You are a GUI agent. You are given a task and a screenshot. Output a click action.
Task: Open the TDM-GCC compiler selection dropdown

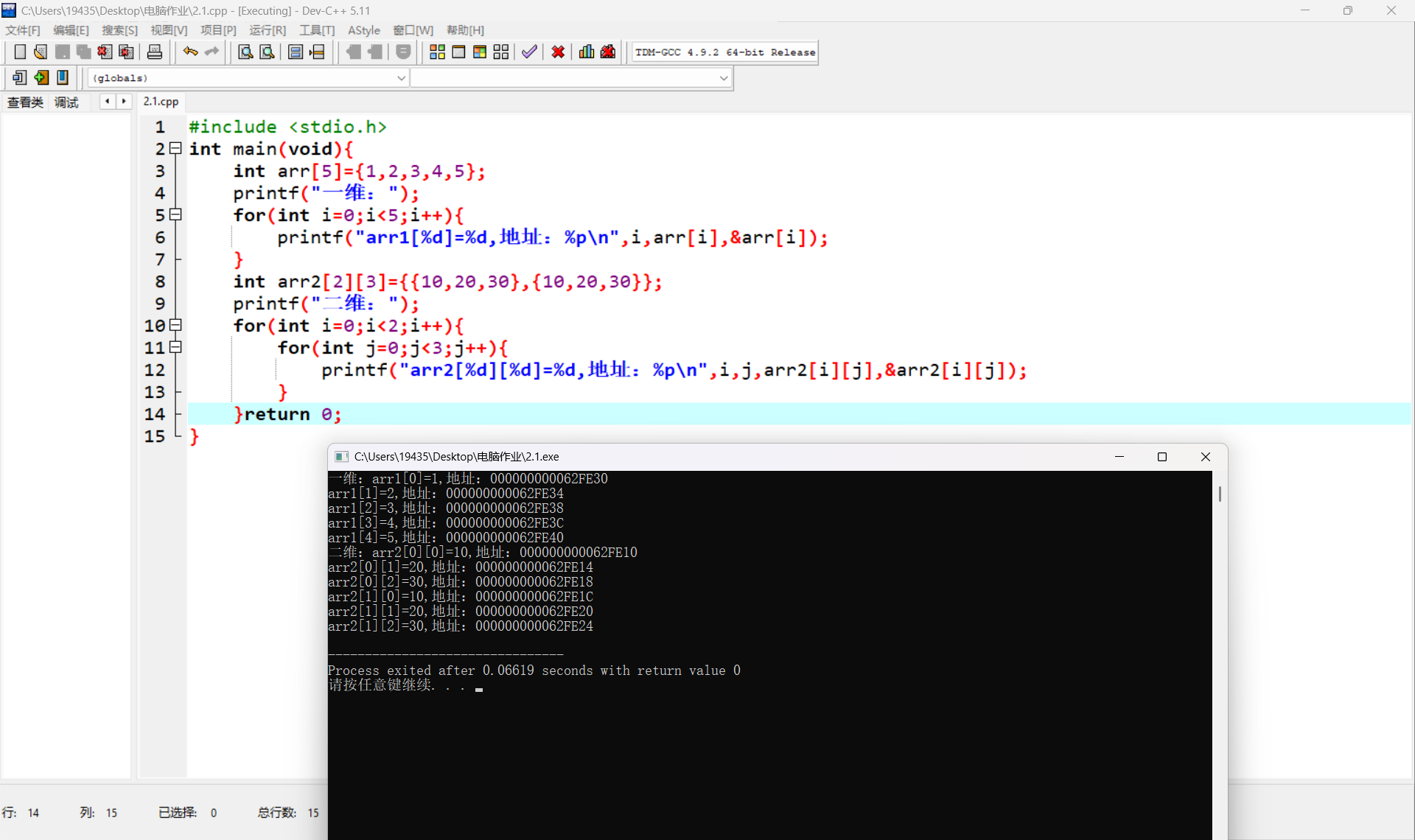click(x=724, y=52)
